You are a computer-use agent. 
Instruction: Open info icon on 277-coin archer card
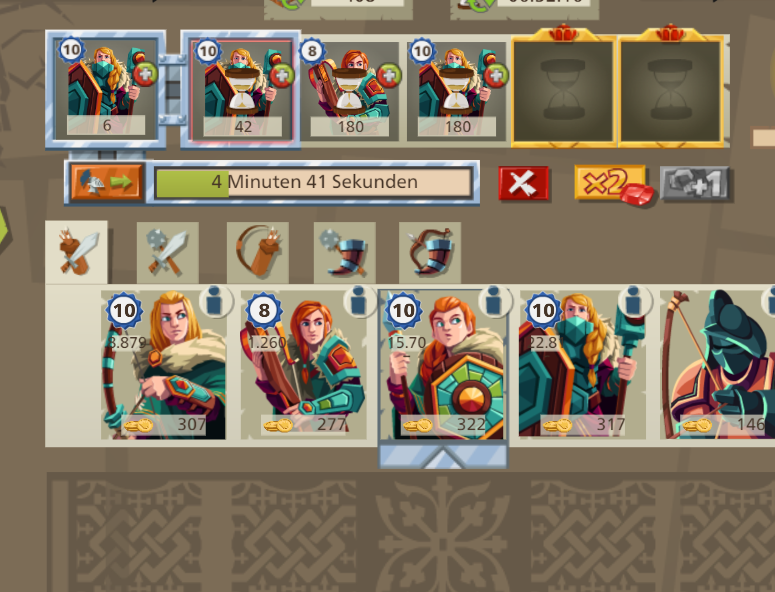(x=358, y=300)
